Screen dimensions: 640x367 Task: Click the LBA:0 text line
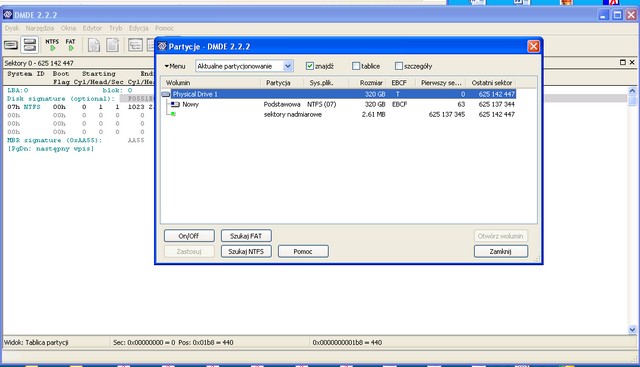point(18,90)
